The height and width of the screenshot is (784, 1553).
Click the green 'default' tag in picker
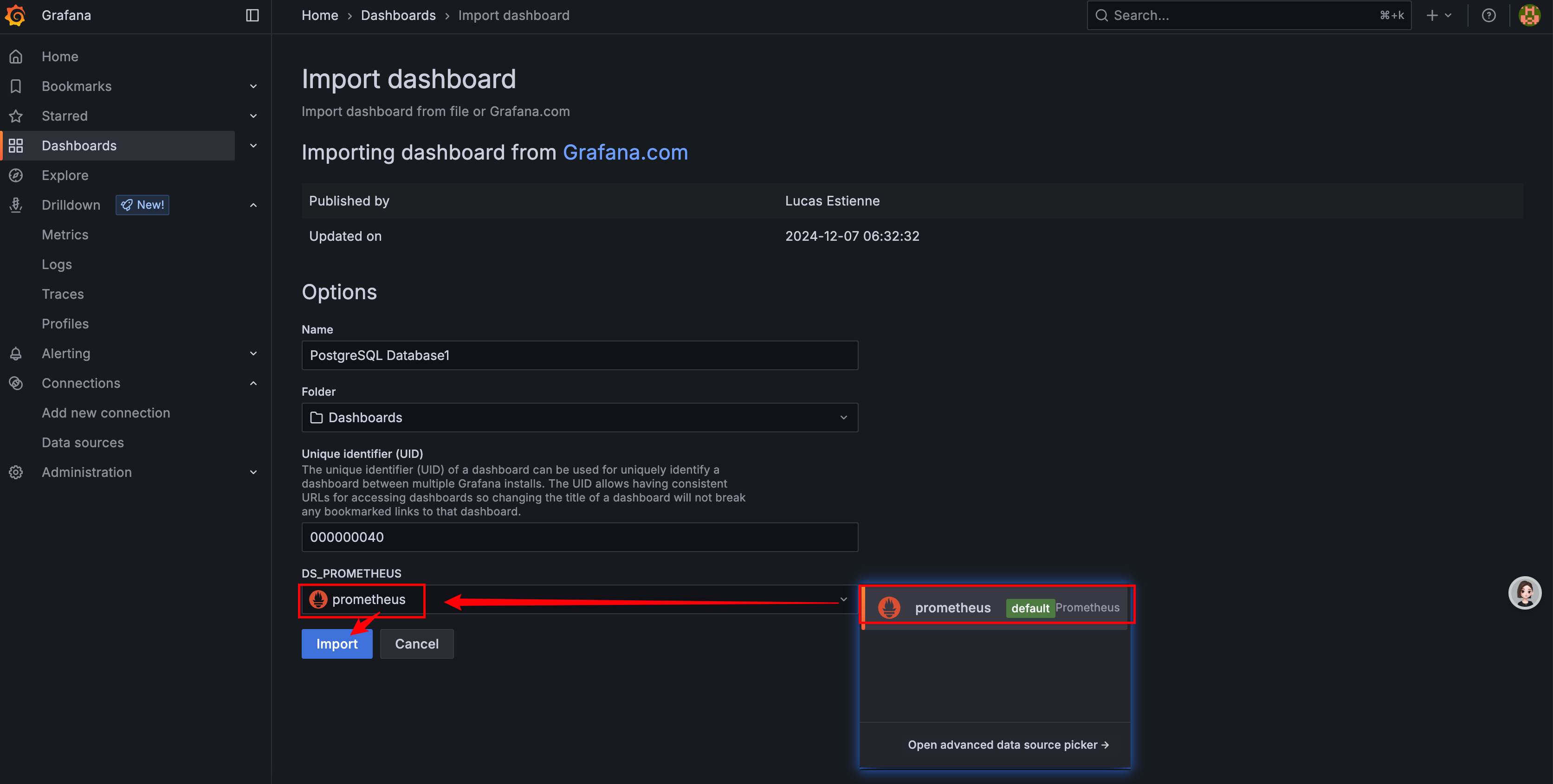click(1030, 608)
